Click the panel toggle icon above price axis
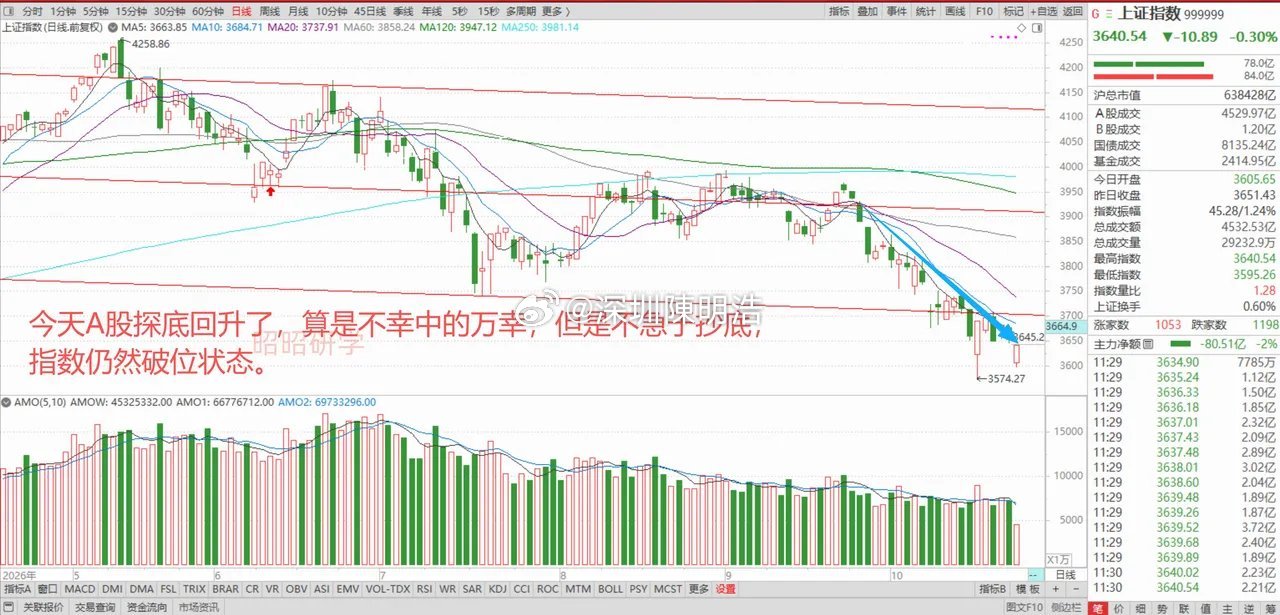The height and width of the screenshot is (615, 1280). 1037,28
